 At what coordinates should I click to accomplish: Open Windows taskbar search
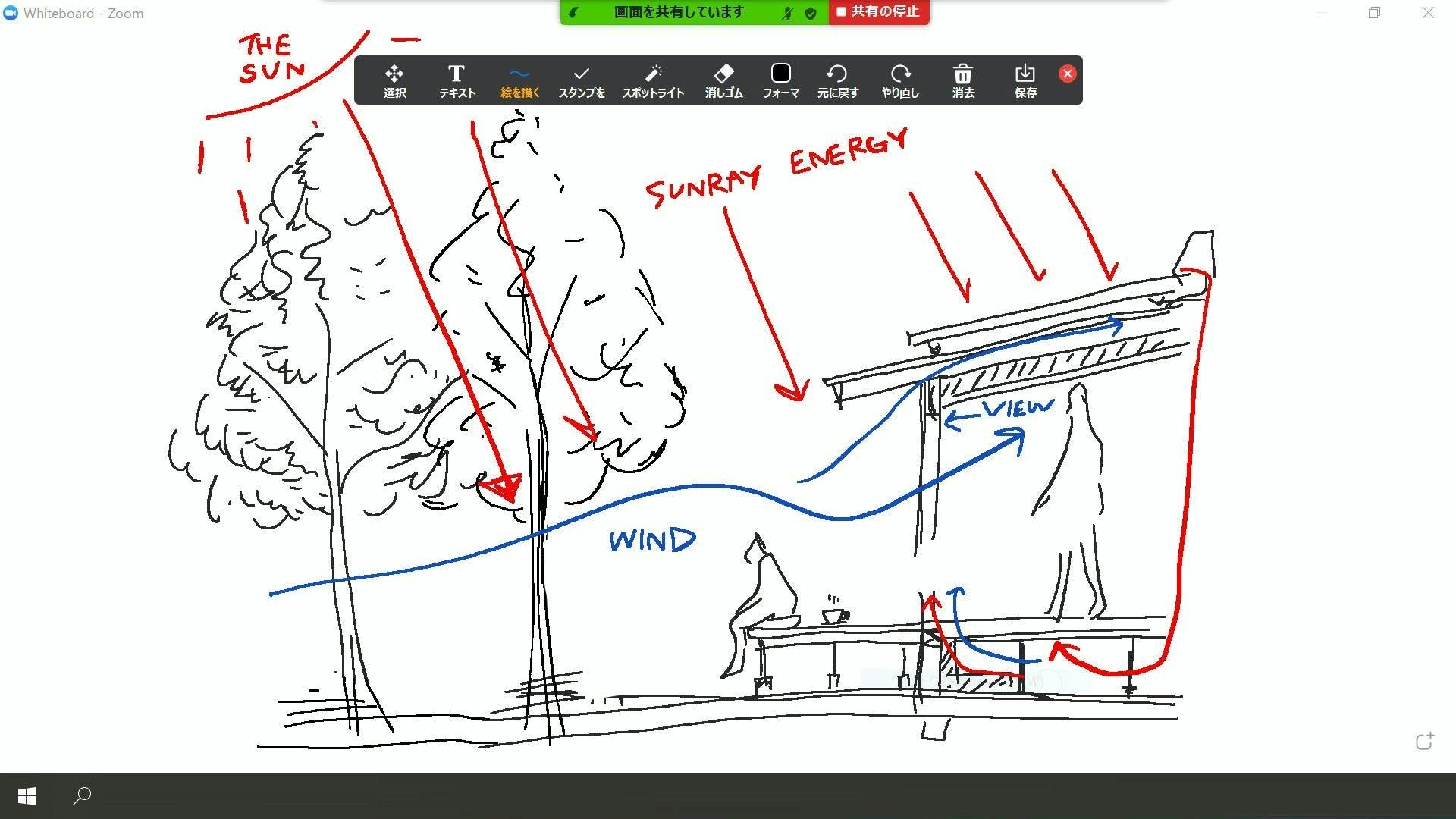[x=82, y=796]
